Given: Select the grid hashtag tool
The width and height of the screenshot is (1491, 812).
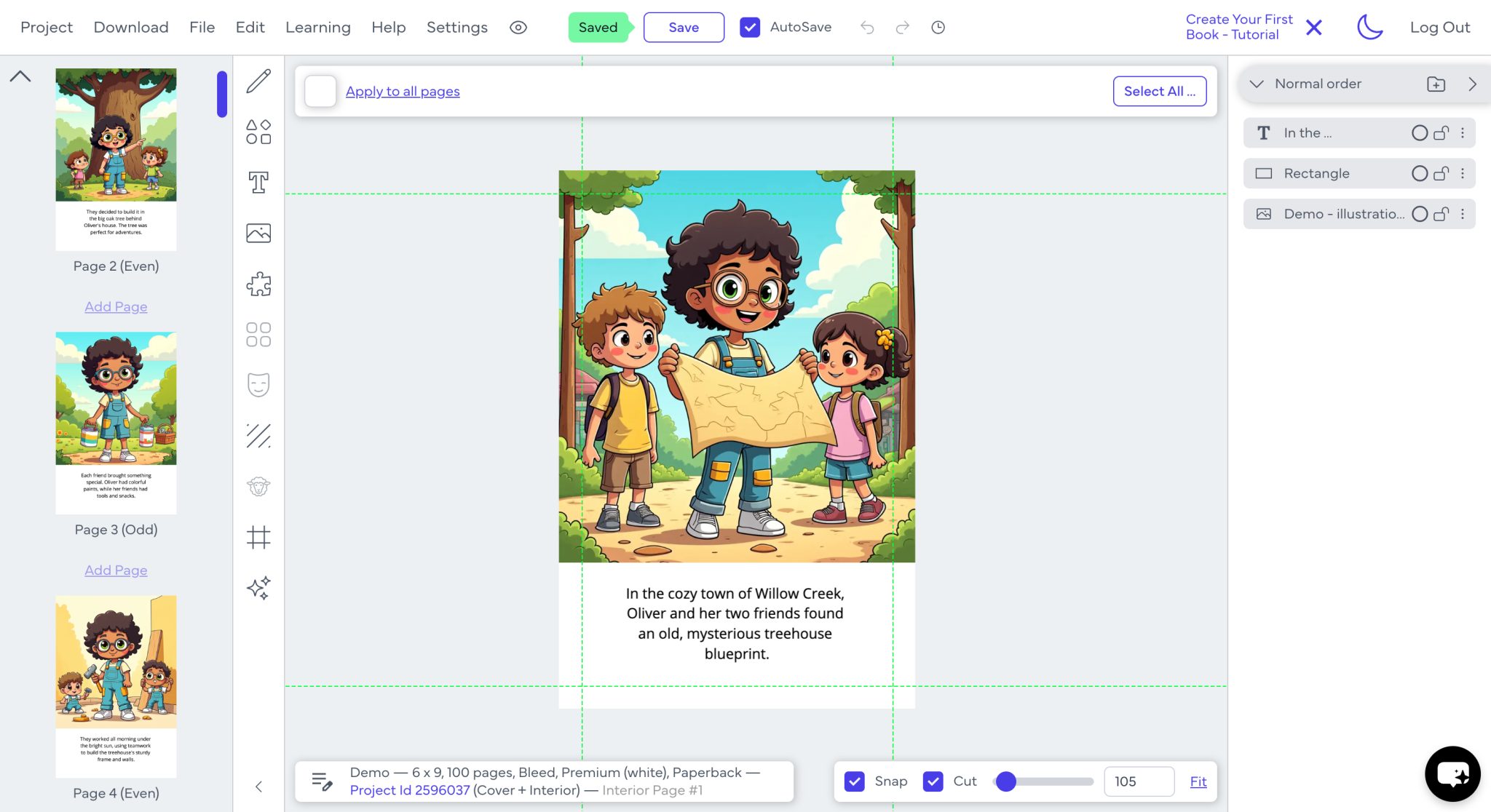Looking at the screenshot, I should pos(258,538).
